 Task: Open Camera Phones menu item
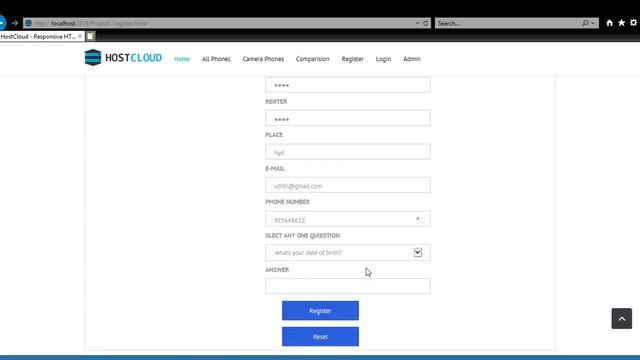263,59
